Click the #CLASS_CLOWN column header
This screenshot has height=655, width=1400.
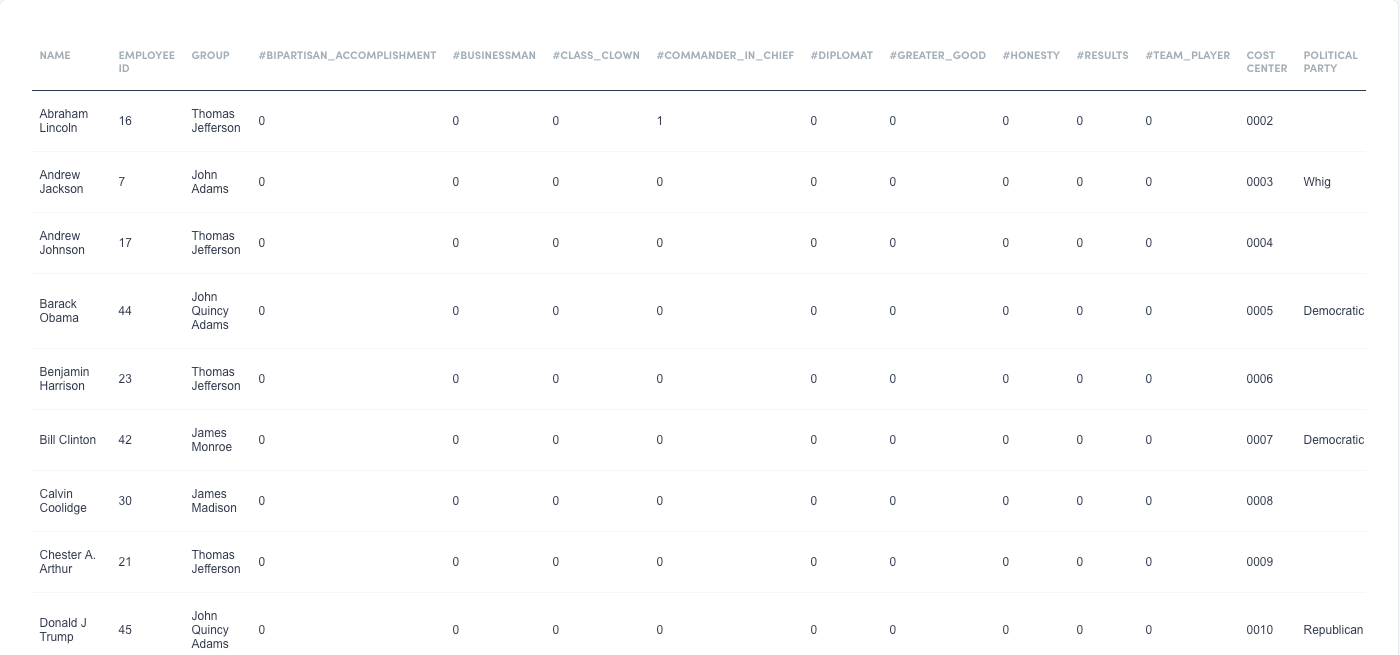(x=596, y=56)
